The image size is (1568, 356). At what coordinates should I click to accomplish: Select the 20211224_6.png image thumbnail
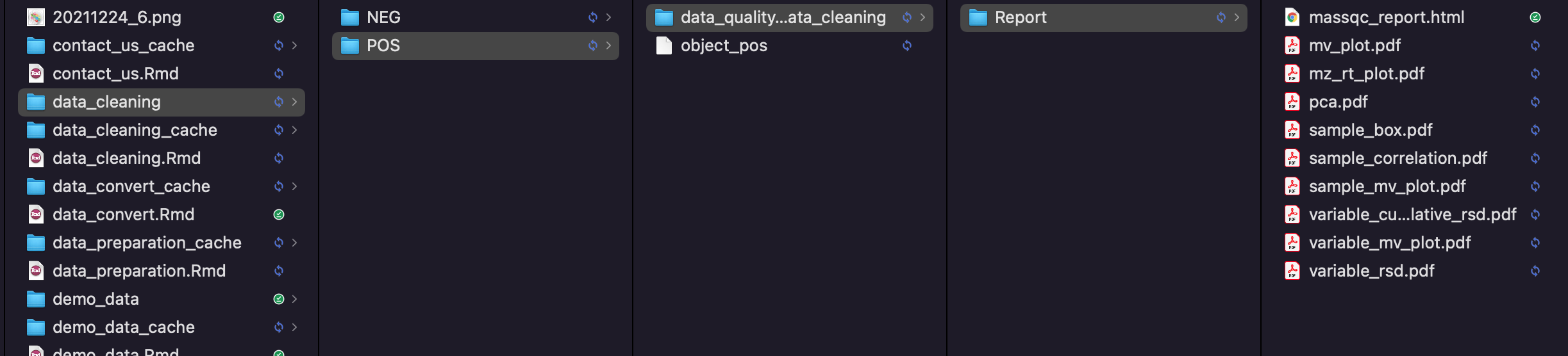[x=36, y=17]
